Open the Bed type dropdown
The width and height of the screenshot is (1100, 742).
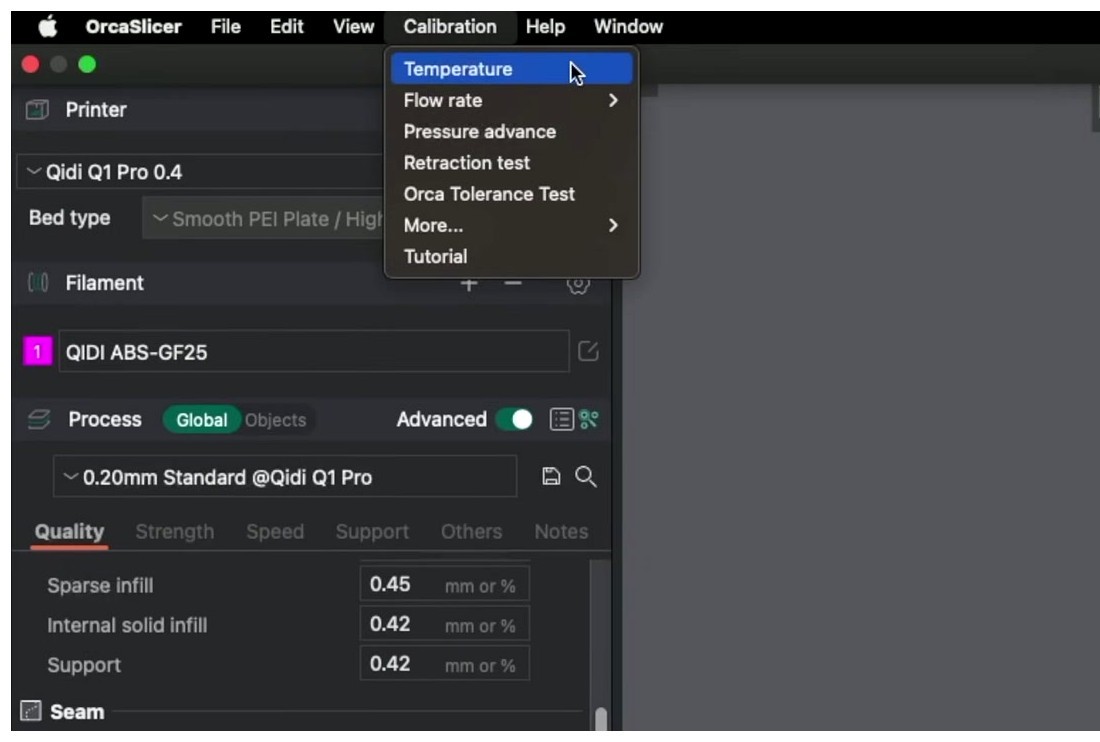tap(264, 219)
